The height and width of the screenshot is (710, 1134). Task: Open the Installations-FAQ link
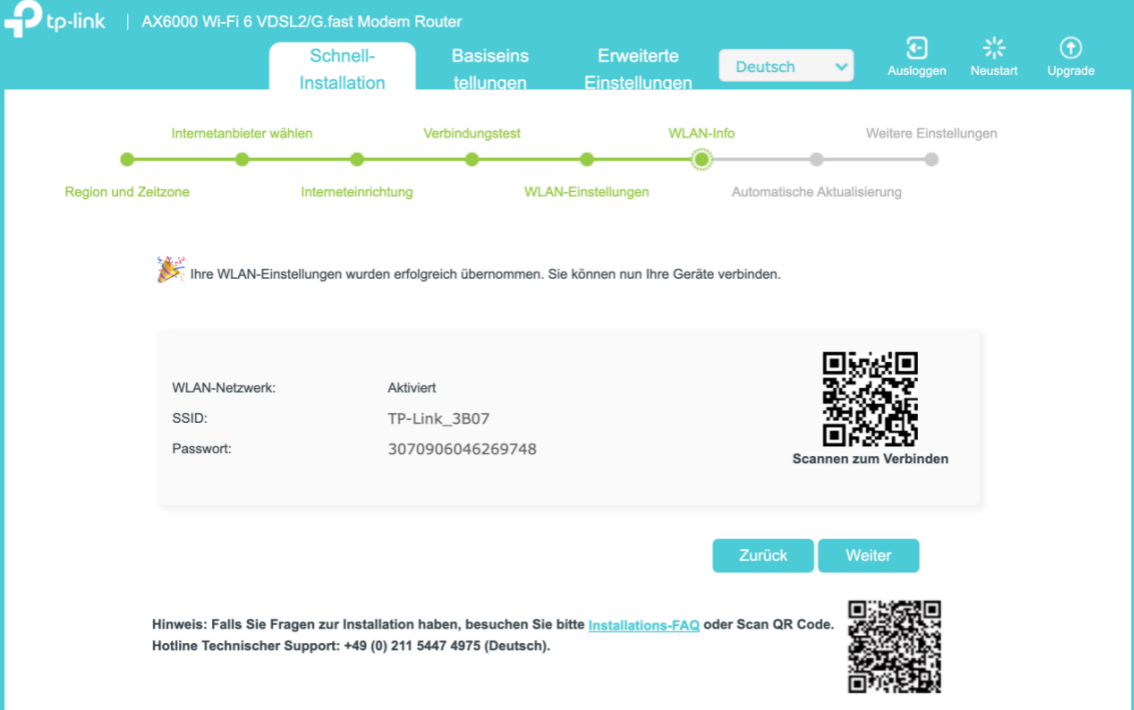coord(643,623)
